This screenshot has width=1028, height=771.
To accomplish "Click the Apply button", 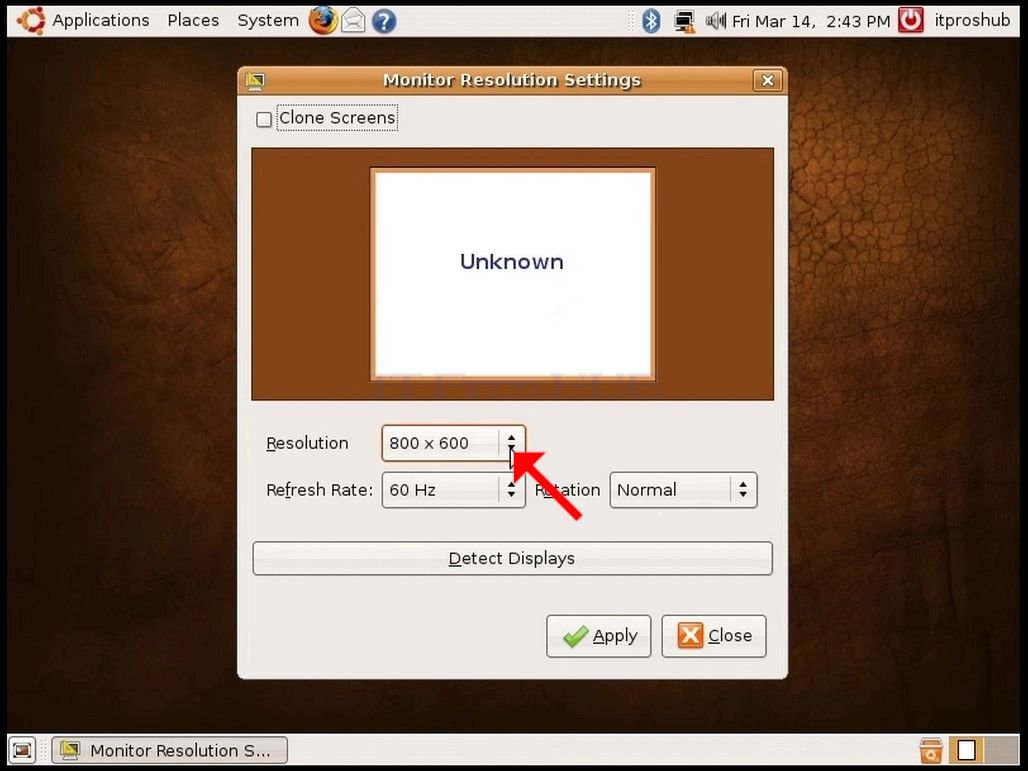I will tap(599, 636).
